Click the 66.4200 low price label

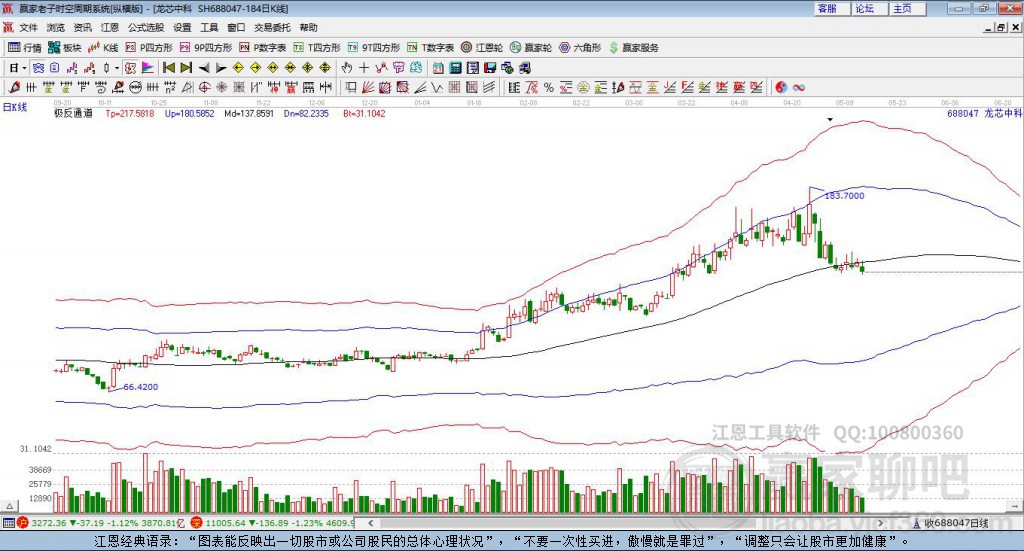point(140,386)
